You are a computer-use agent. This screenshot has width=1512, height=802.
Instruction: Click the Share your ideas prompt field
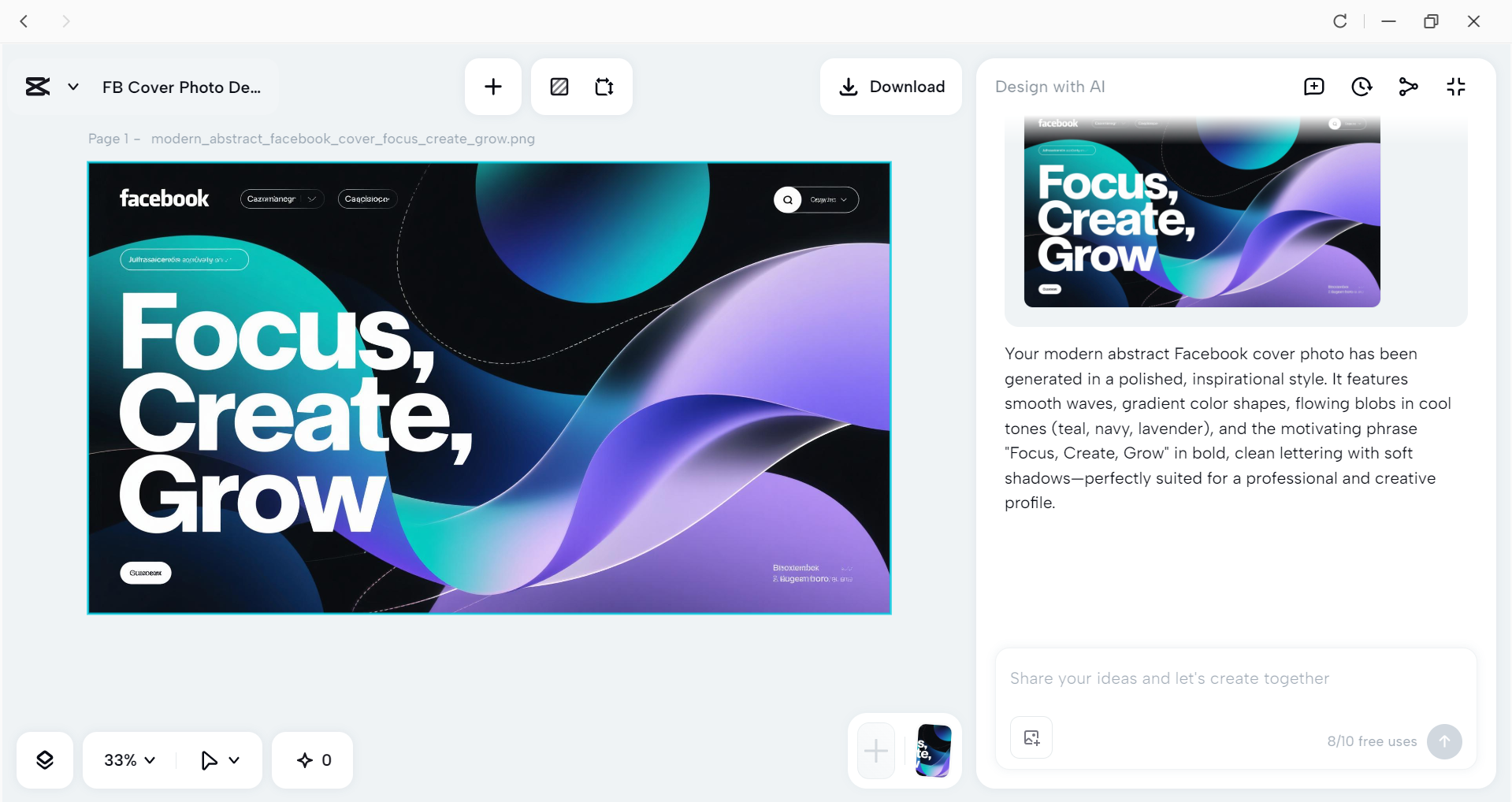pos(1235,678)
